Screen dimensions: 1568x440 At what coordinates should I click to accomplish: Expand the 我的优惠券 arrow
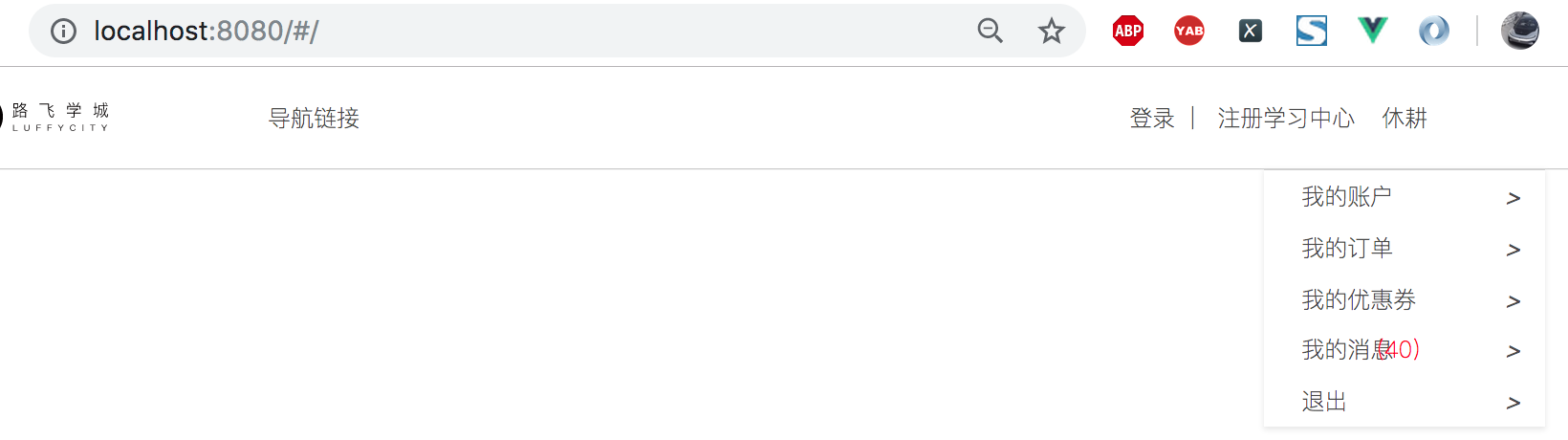[x=1514, y=301]
